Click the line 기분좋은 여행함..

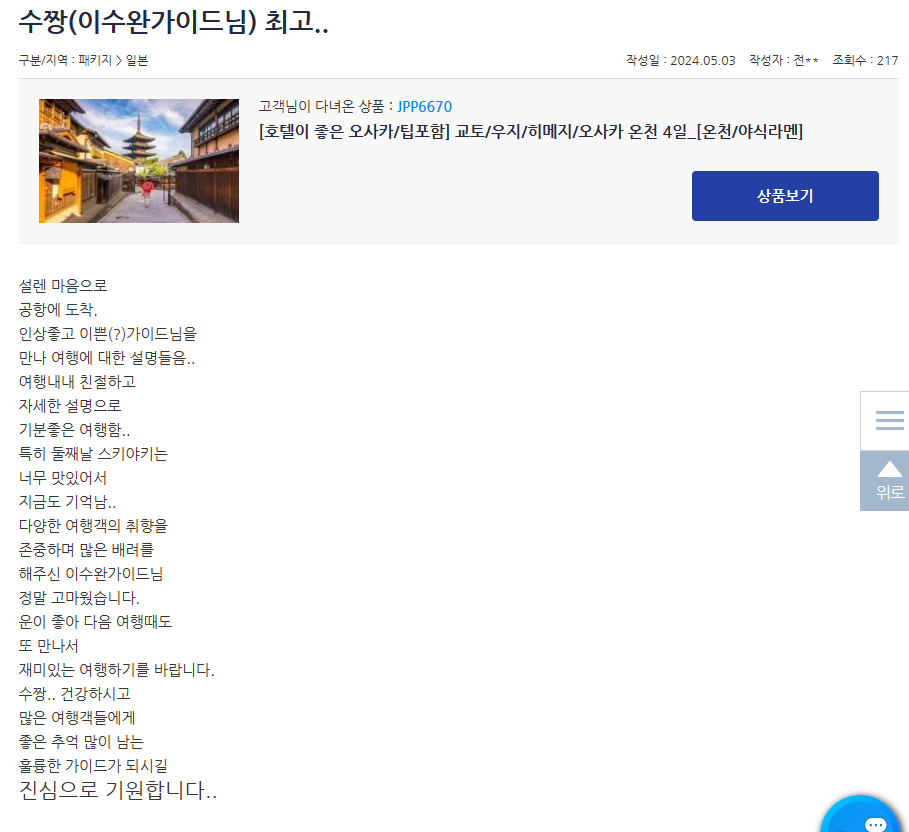[x=74, y=430]
